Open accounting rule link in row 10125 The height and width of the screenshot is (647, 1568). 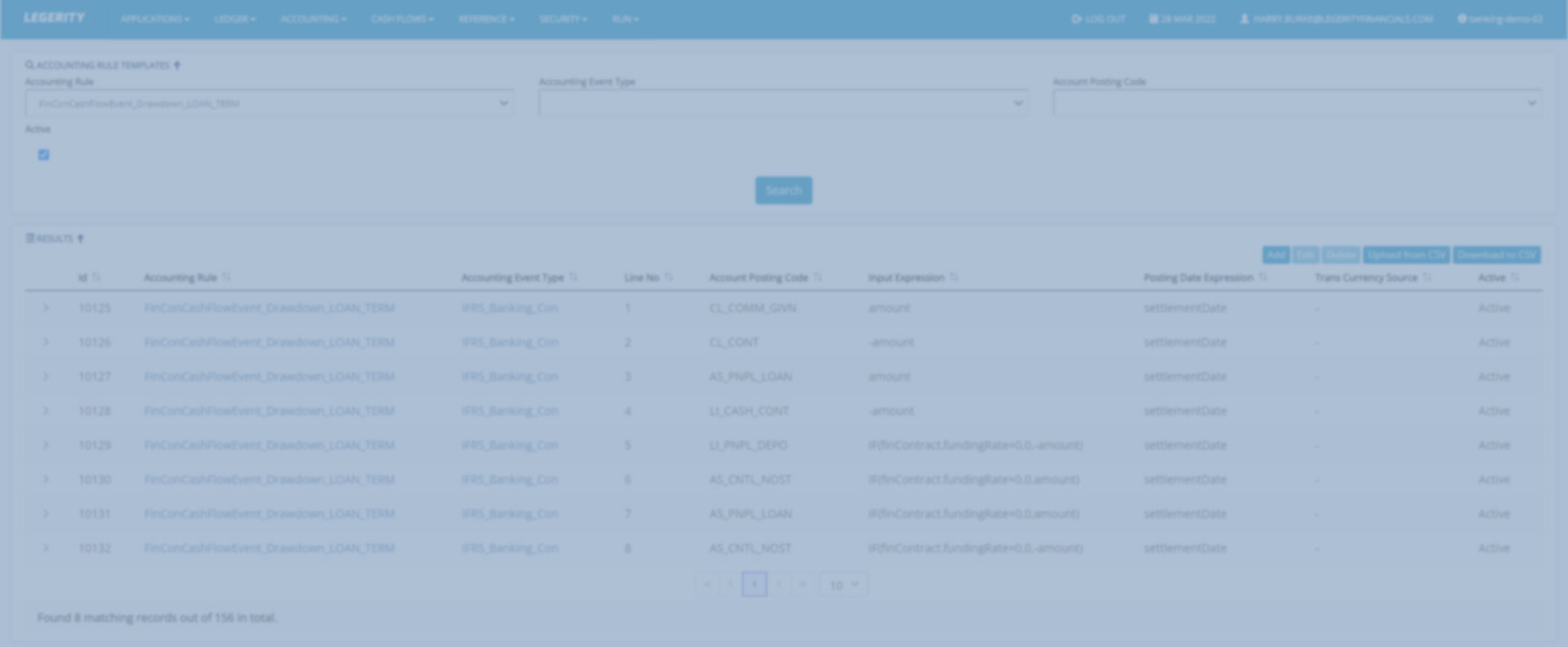tap(269, 308)
